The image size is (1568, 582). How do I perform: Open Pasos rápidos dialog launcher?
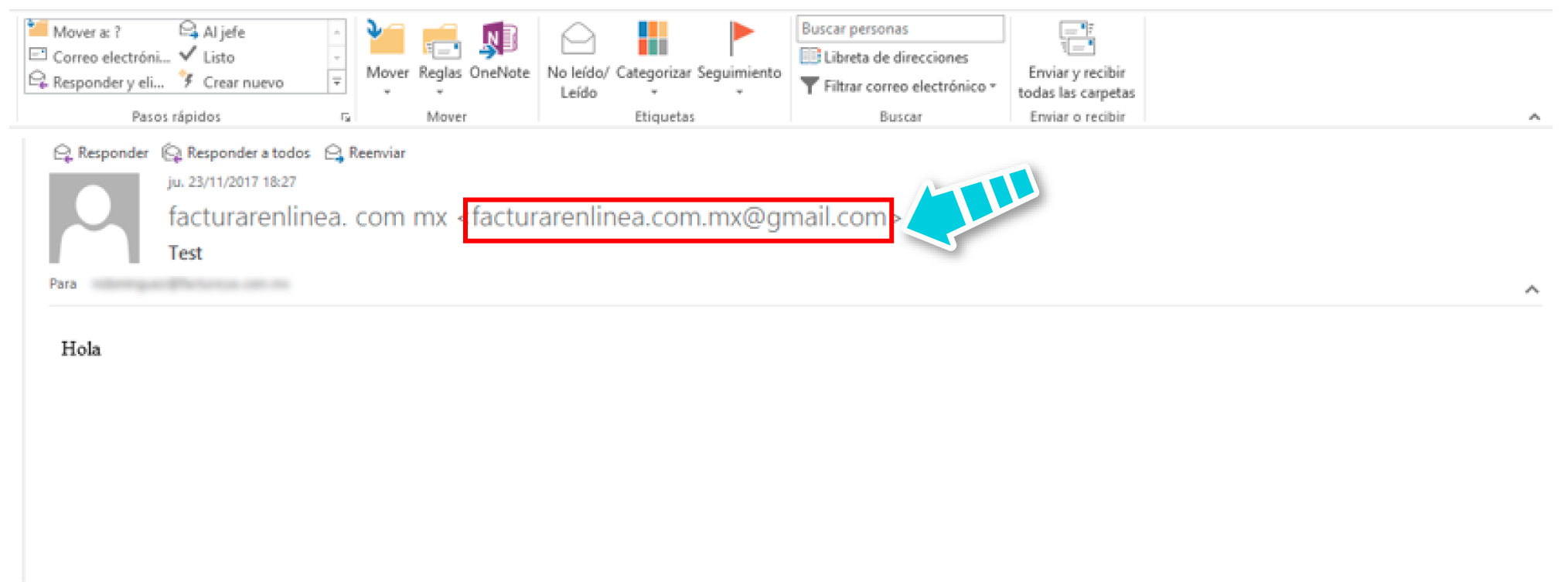346,117
